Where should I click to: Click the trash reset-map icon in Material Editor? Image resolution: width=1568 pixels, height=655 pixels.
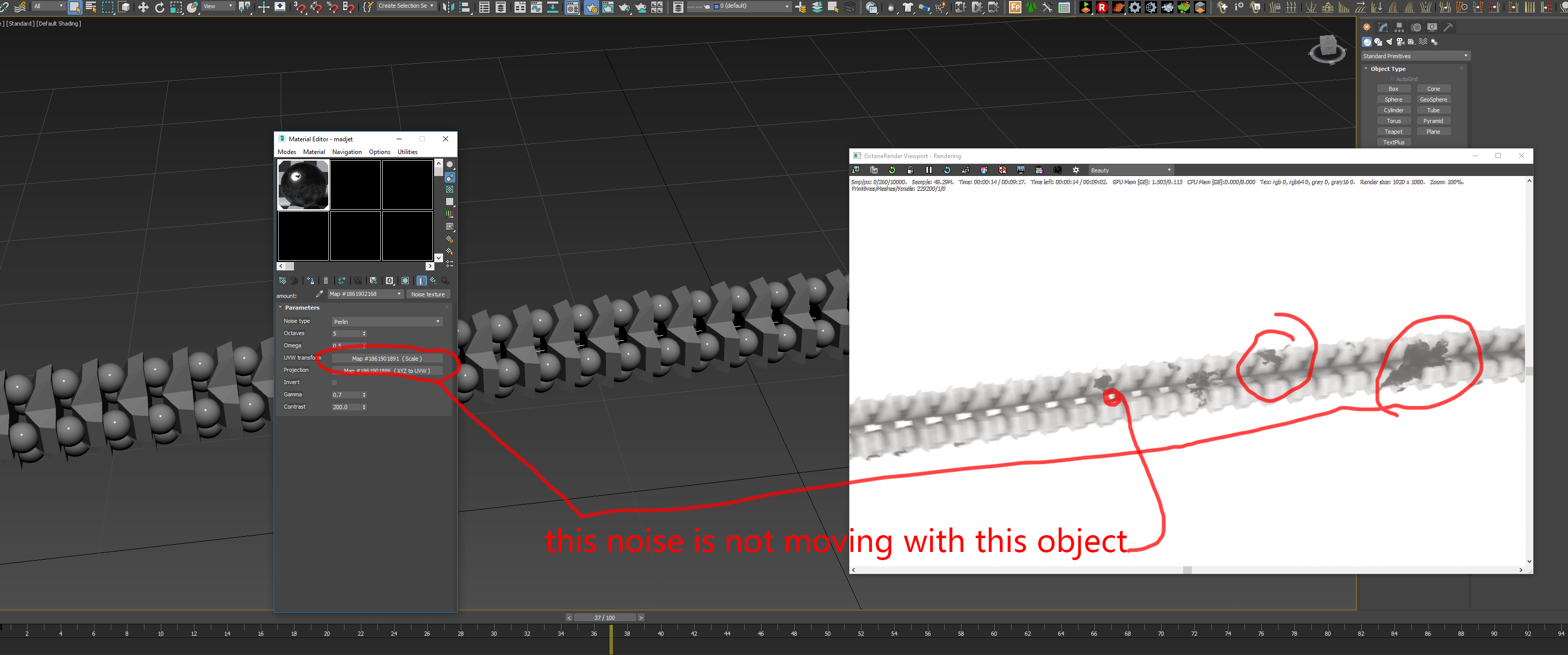click(326, 281)
